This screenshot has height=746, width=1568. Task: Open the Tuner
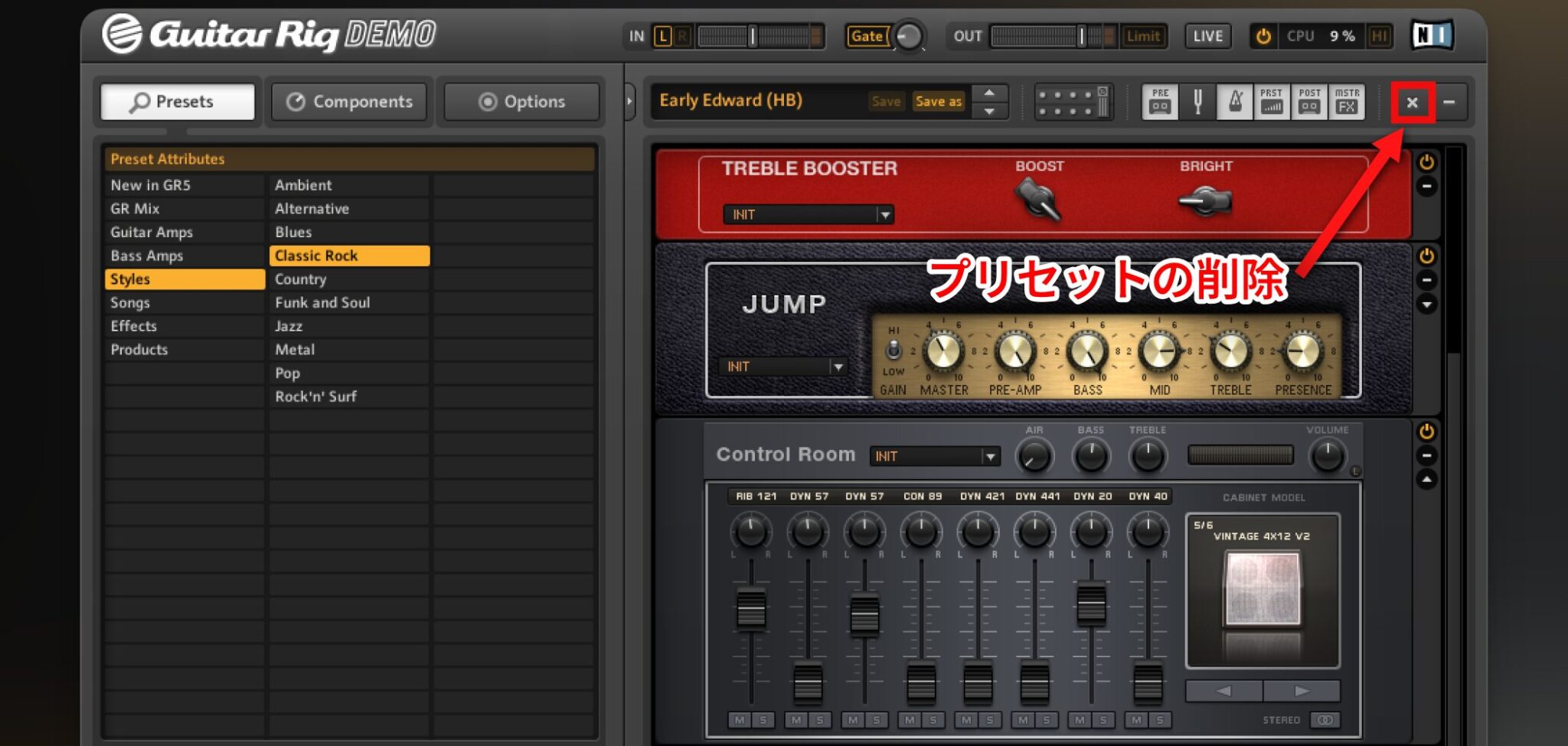1197,102
